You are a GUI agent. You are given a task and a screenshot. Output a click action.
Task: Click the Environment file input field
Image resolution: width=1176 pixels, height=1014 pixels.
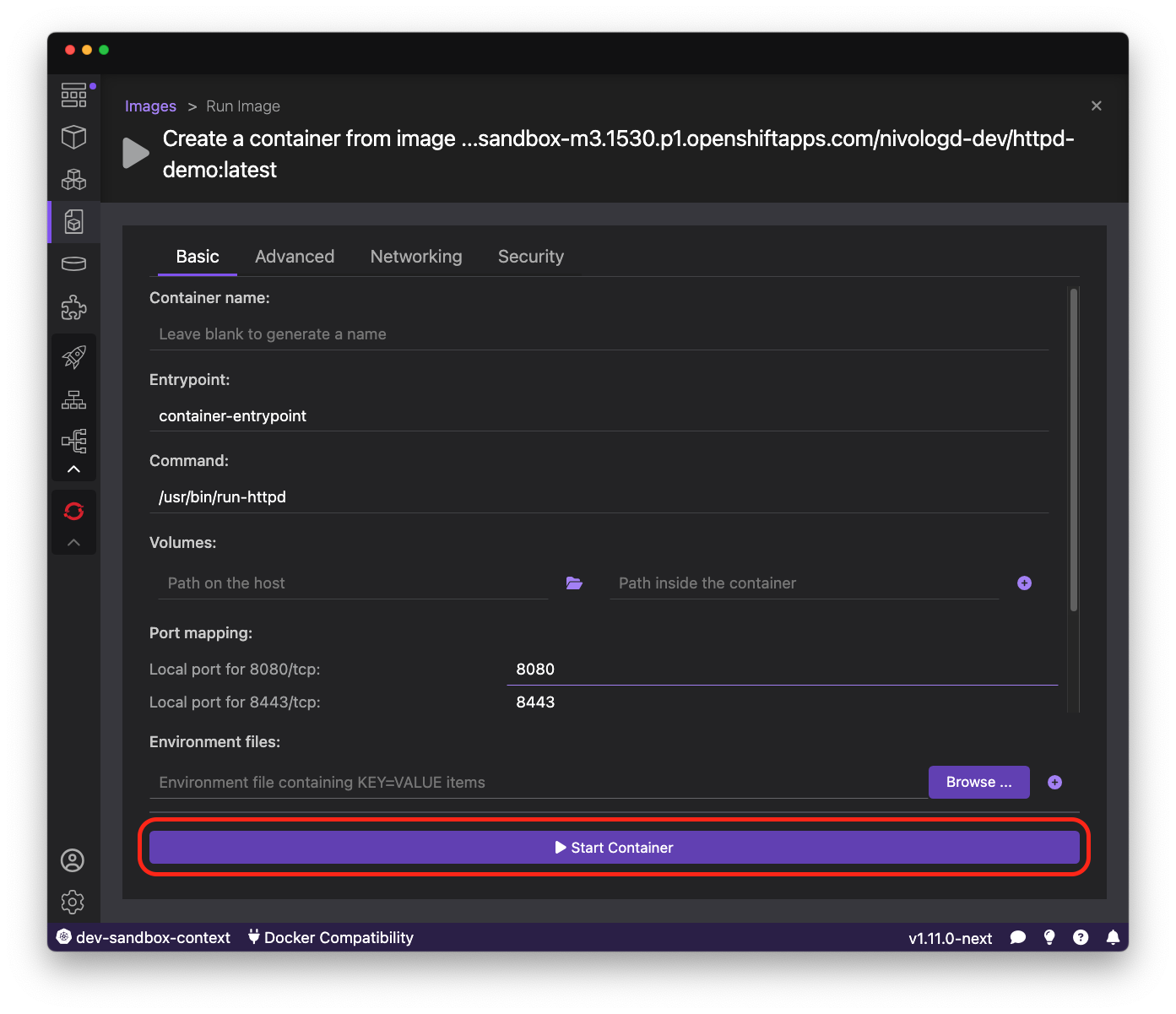pyautogui.click(x=538, y=783)
